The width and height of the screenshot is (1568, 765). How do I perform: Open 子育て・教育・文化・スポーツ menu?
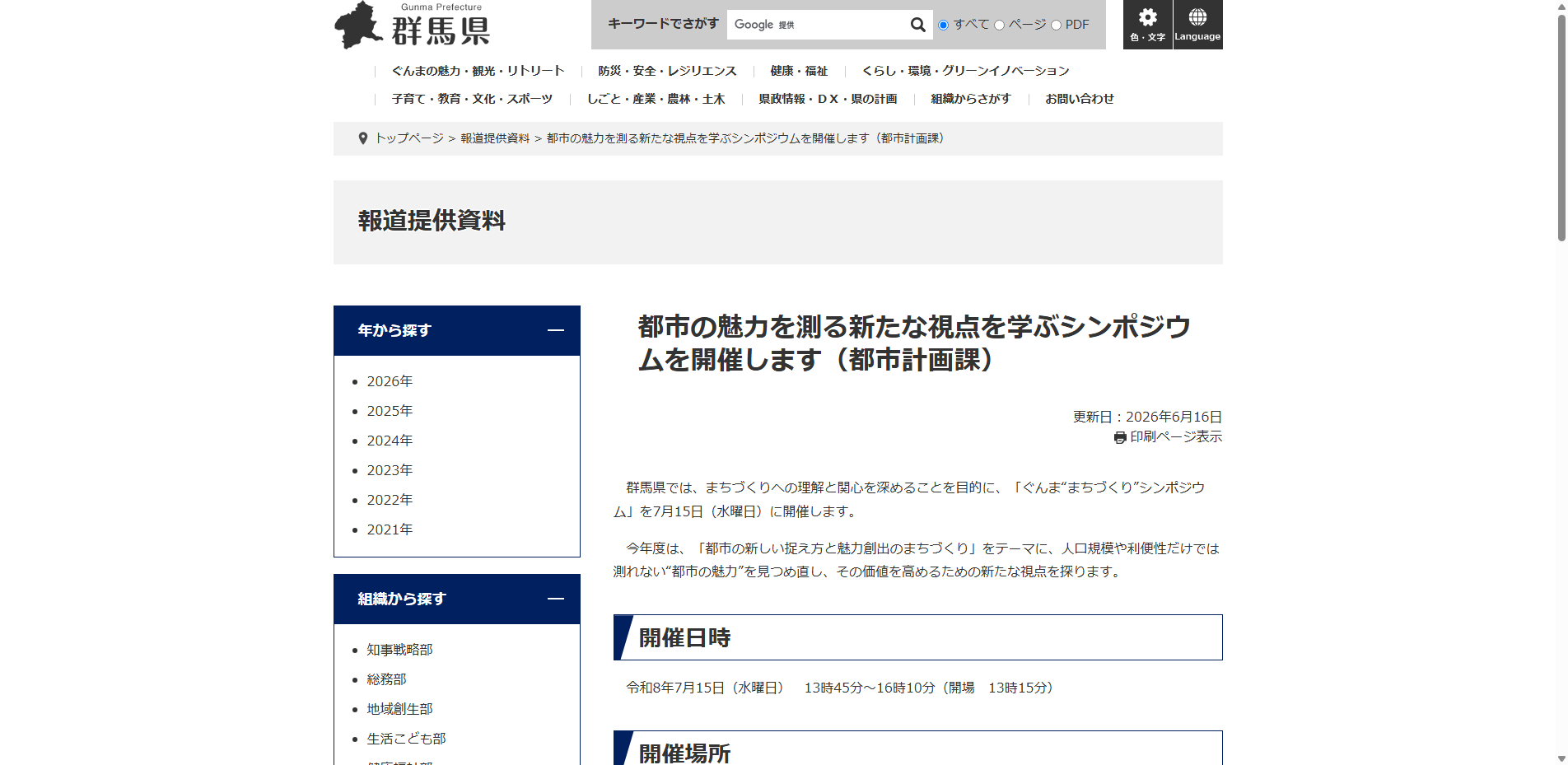click(x=472, y=99)
